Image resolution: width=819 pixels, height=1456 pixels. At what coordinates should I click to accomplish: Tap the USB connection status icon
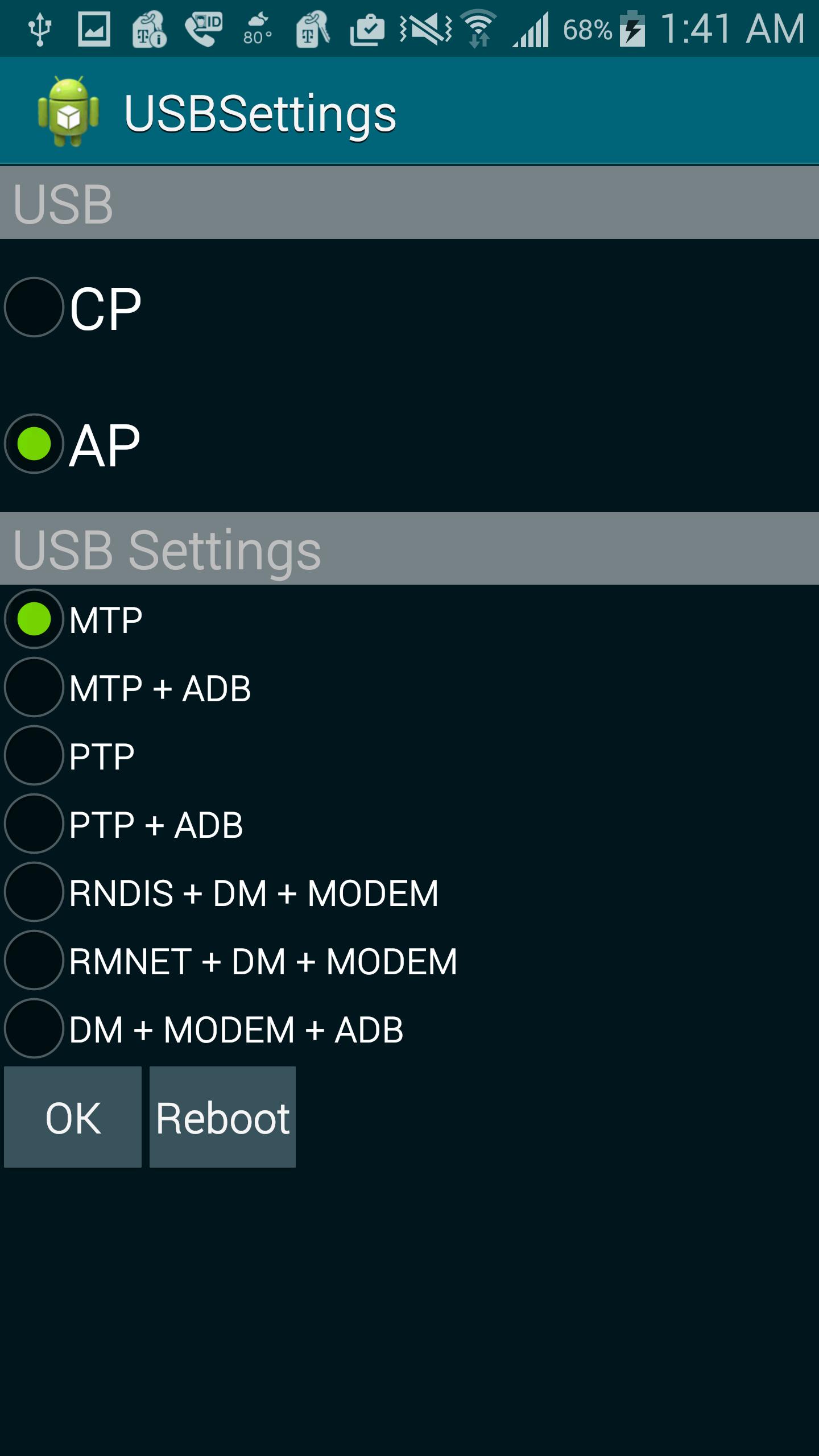click(40, 29)
